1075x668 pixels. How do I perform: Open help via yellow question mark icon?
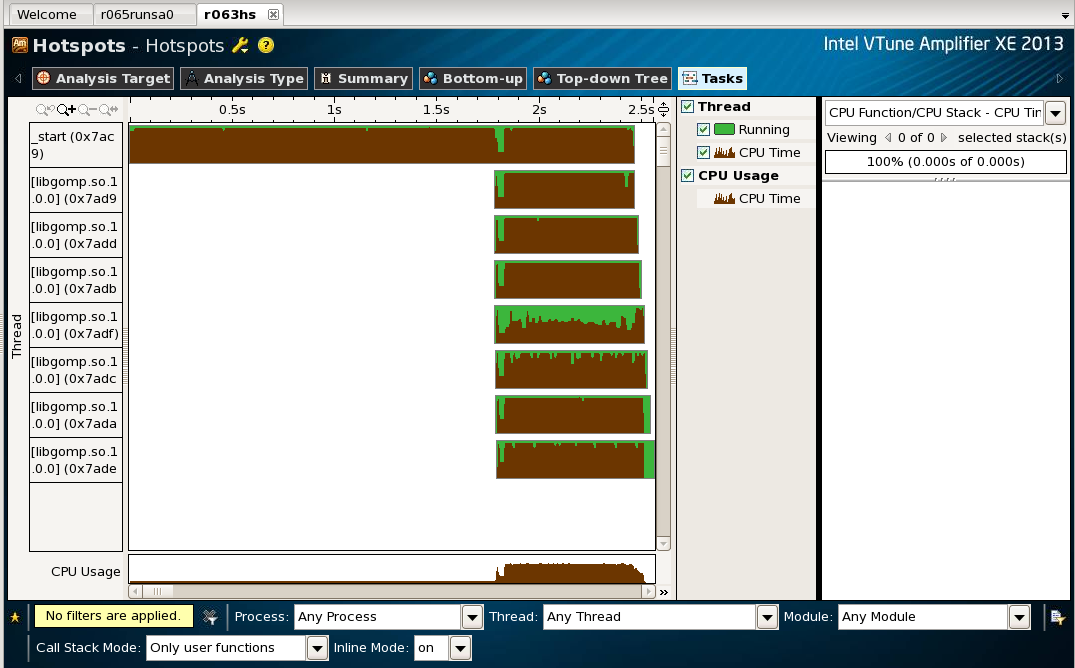point(266,45)
